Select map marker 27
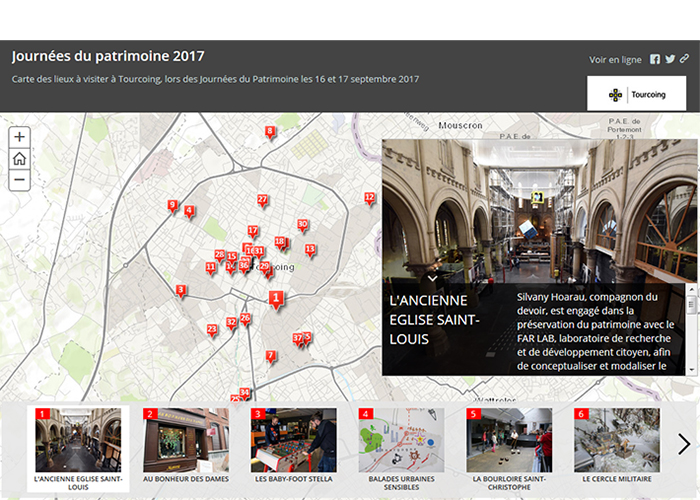700x500 pixels. click(262, 200)
